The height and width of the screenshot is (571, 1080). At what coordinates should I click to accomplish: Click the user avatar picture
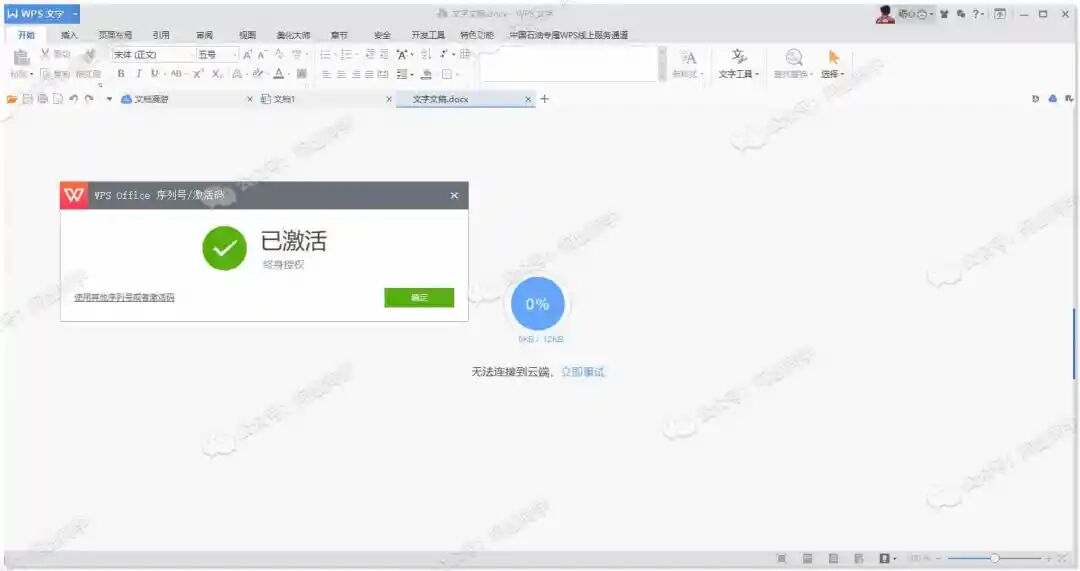pos(885,14)
